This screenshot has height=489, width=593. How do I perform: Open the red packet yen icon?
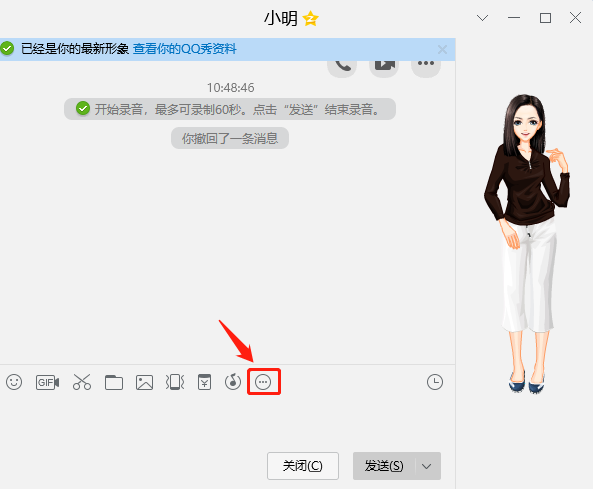(x=205, y=382)
